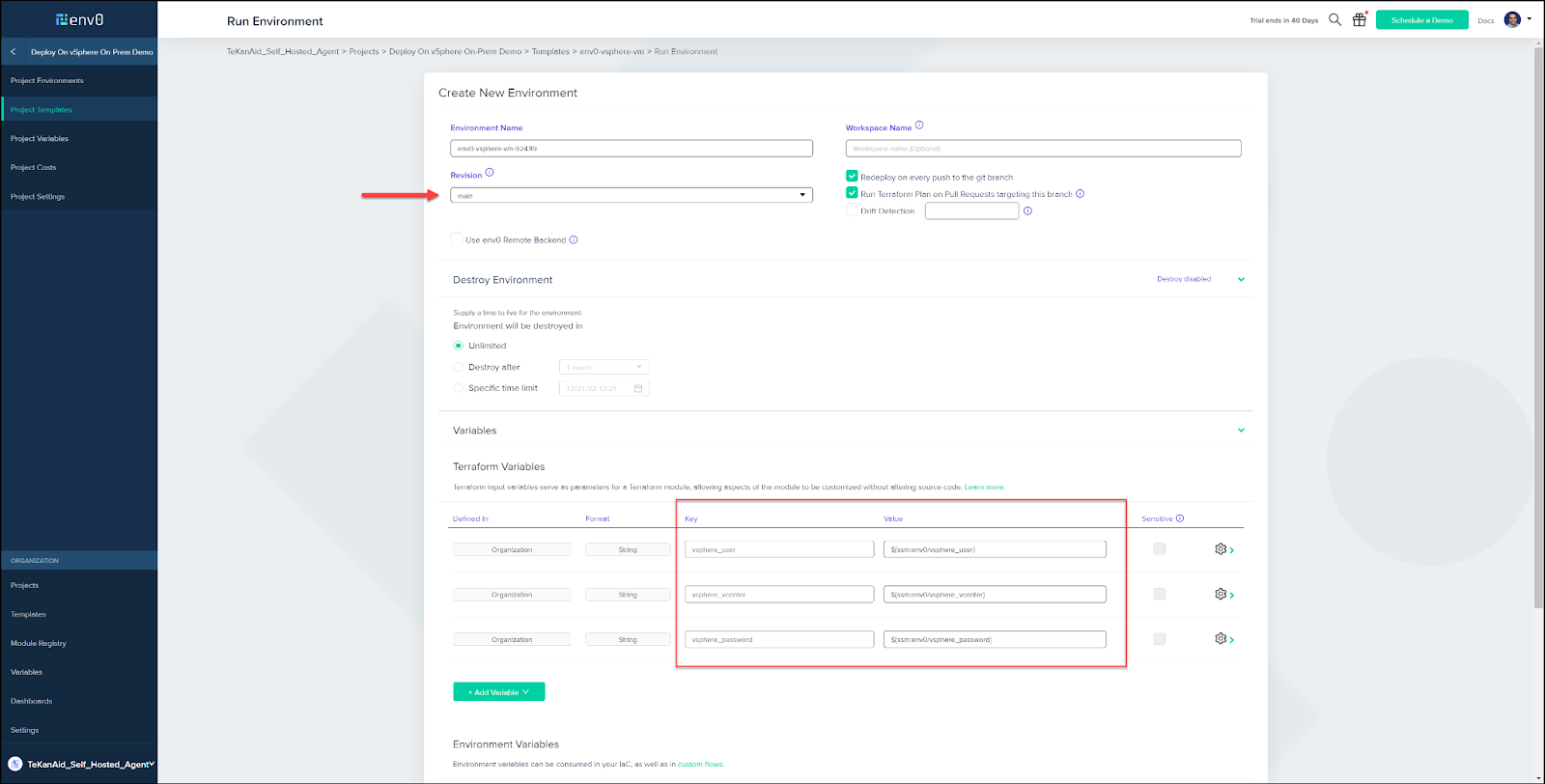The height and width of the screenshot is (784, 1545).
Task: Click the env0 logo
Action: tap(79, 19)
